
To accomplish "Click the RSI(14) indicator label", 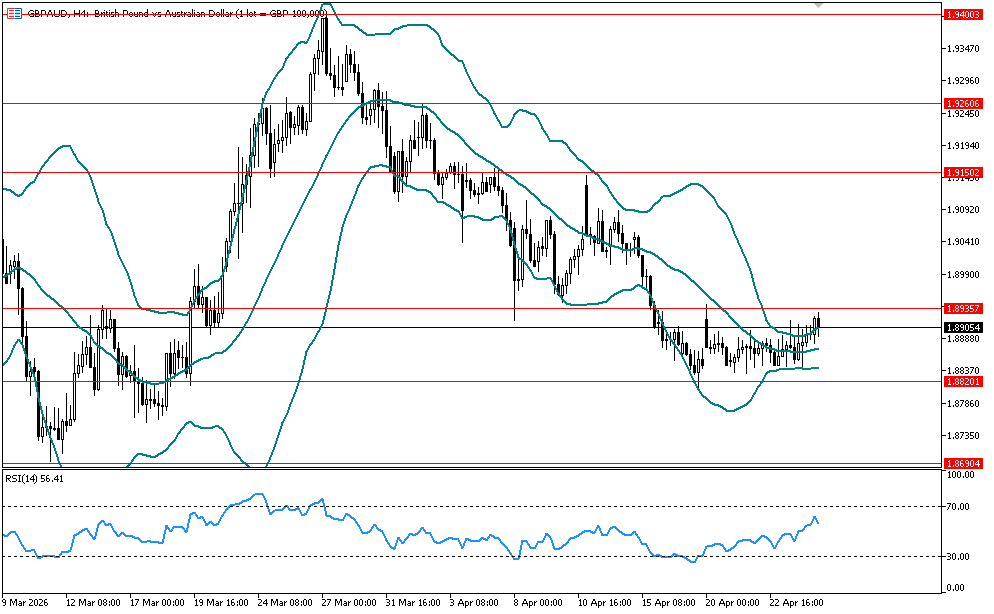I will pos(35,479).
